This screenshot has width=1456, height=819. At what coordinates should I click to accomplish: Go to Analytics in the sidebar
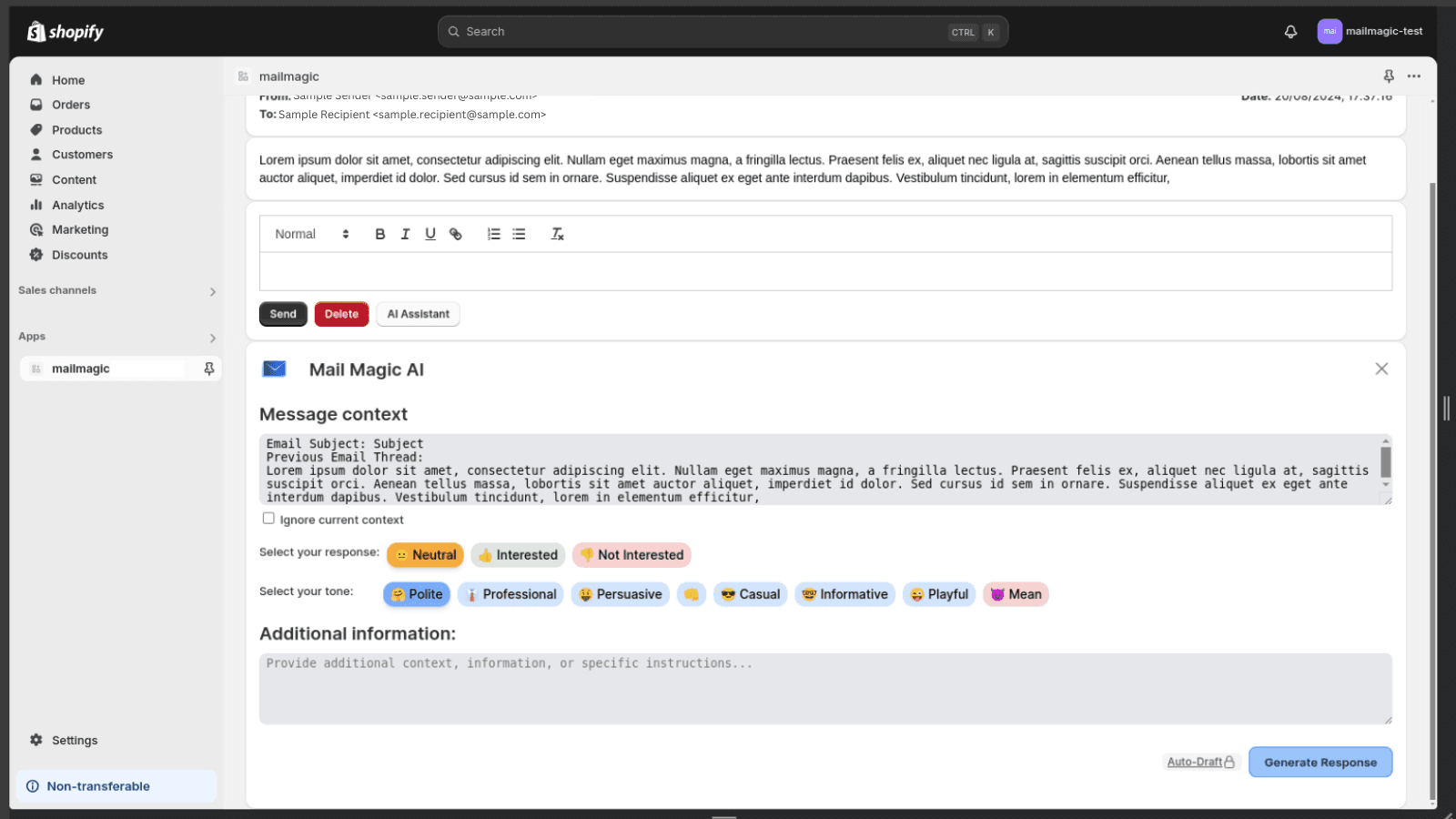click(77, 205)
